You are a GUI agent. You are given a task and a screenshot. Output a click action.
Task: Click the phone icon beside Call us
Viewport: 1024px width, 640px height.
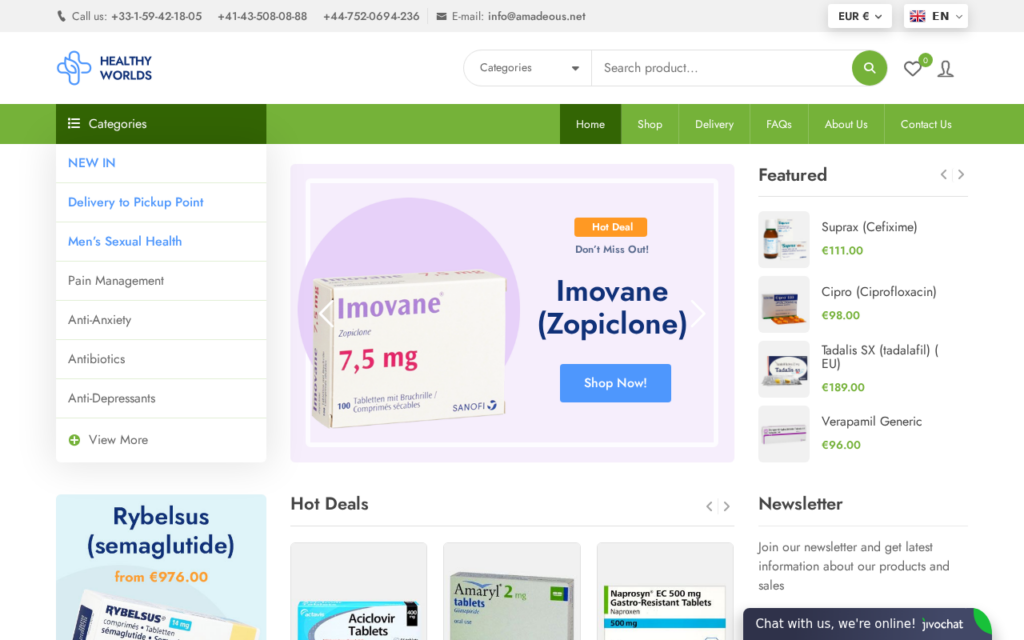pos(61,16)
